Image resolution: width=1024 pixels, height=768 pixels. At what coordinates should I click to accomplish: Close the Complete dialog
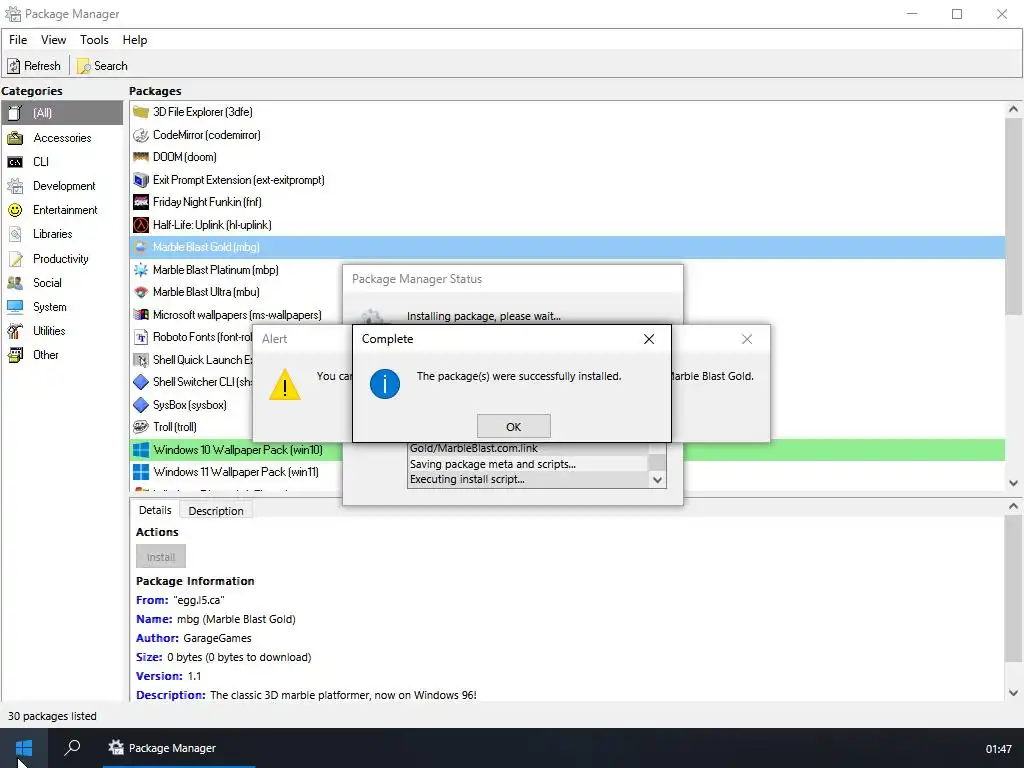(648, 339)
